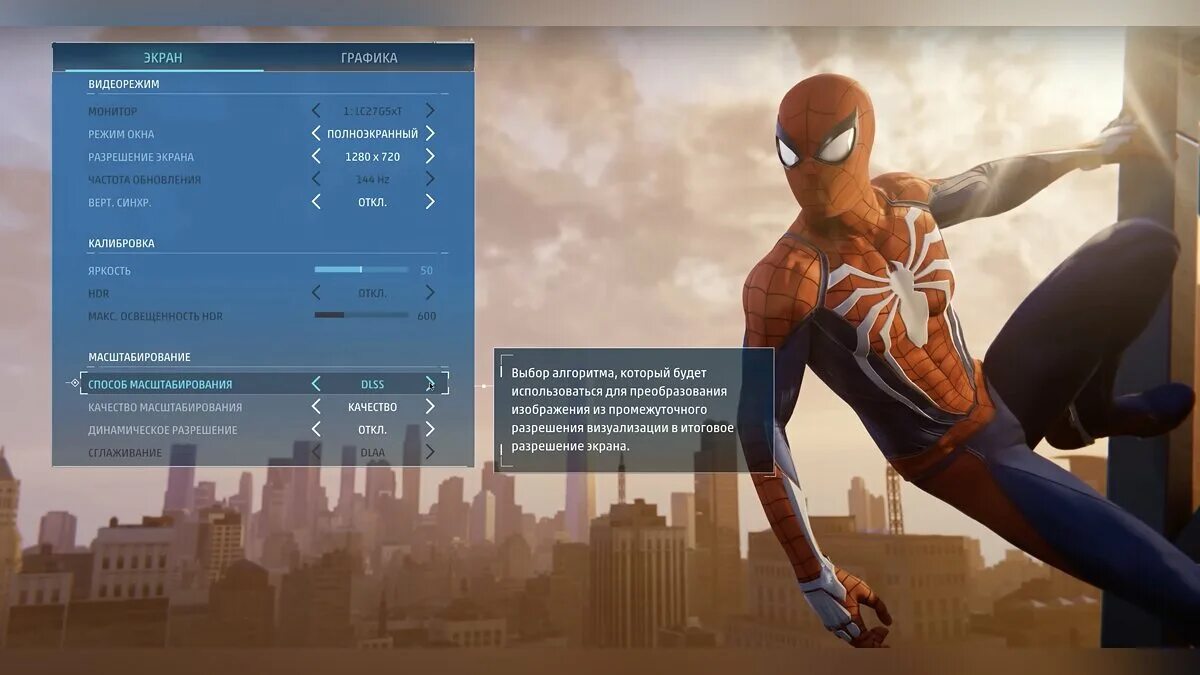
Task: Switch to the ЭКРАН tab
Action: pyautogui.click(x=161, y=57)
